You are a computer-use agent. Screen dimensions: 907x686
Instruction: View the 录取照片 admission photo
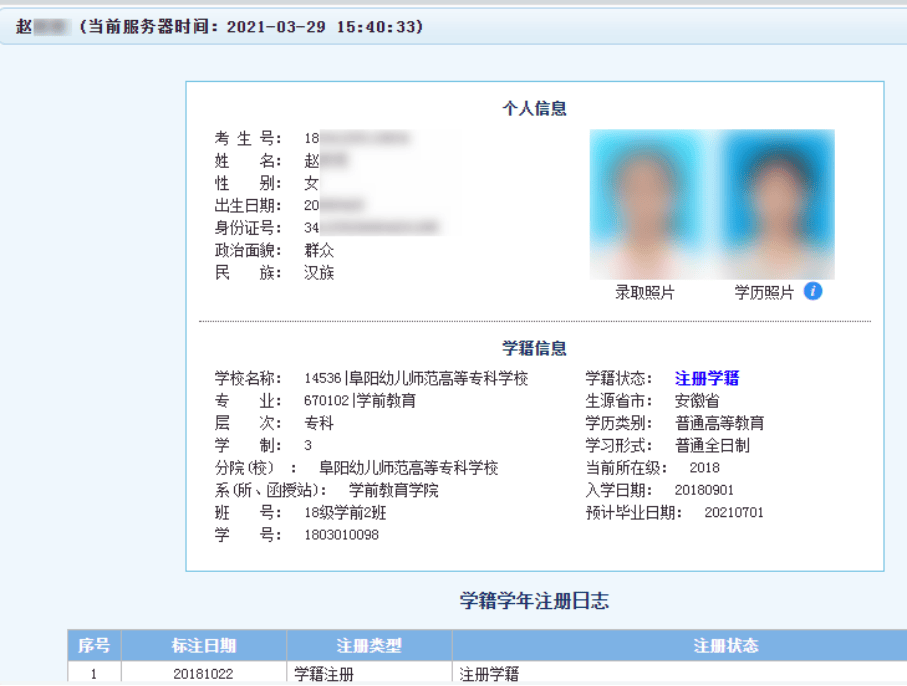pos(645,205)
